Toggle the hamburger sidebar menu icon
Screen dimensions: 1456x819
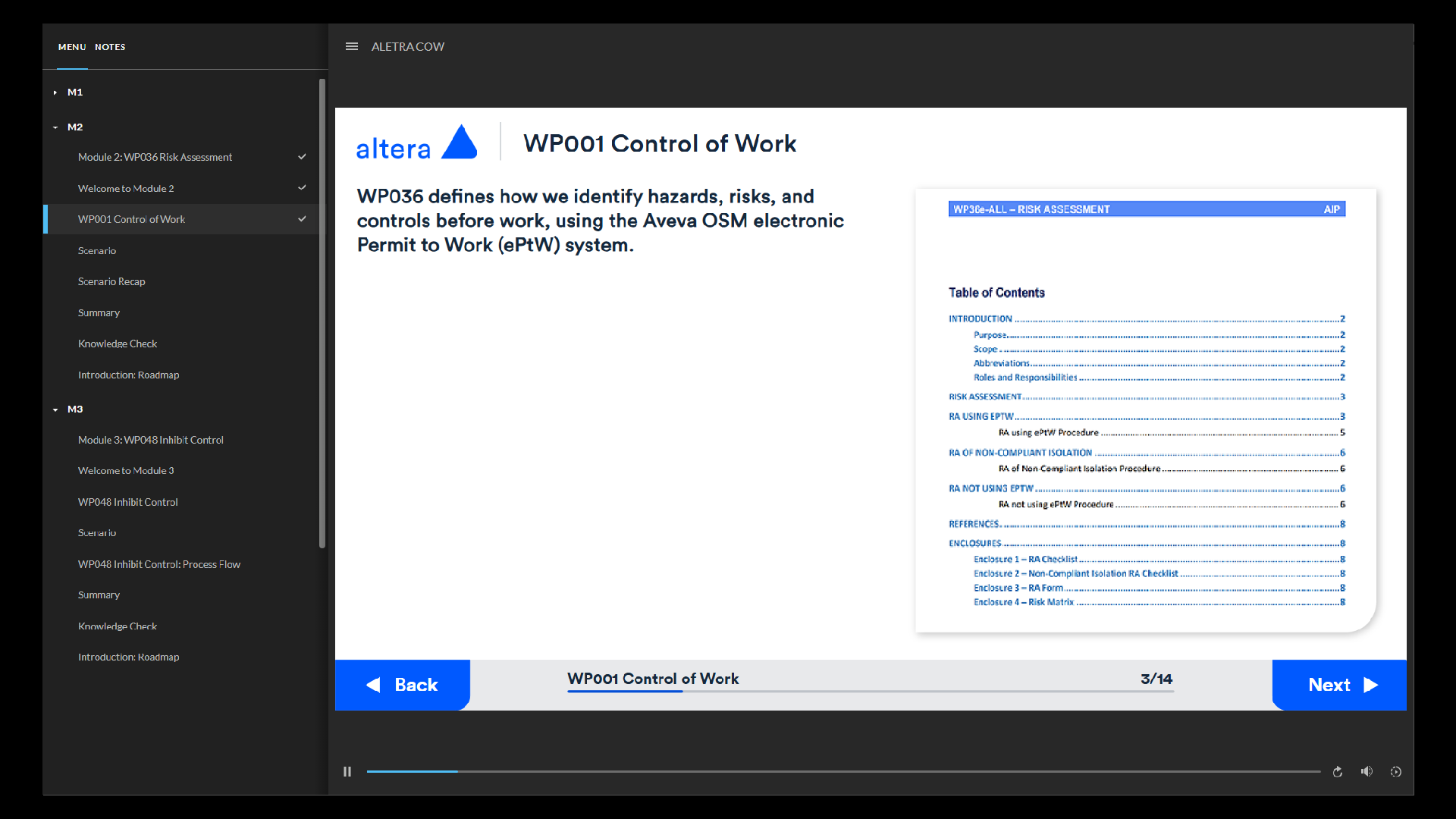pos(352,46)
